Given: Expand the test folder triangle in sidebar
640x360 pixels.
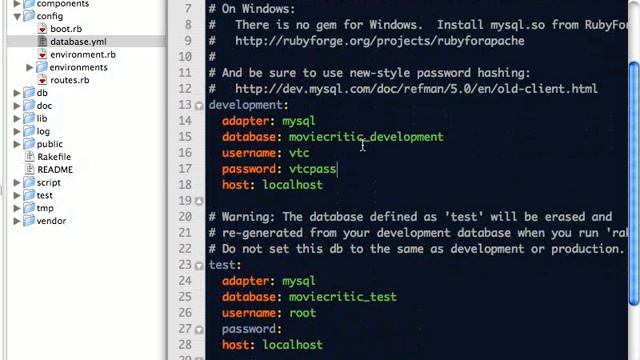Looking at the screenshot, I should (x=17, y=196).
